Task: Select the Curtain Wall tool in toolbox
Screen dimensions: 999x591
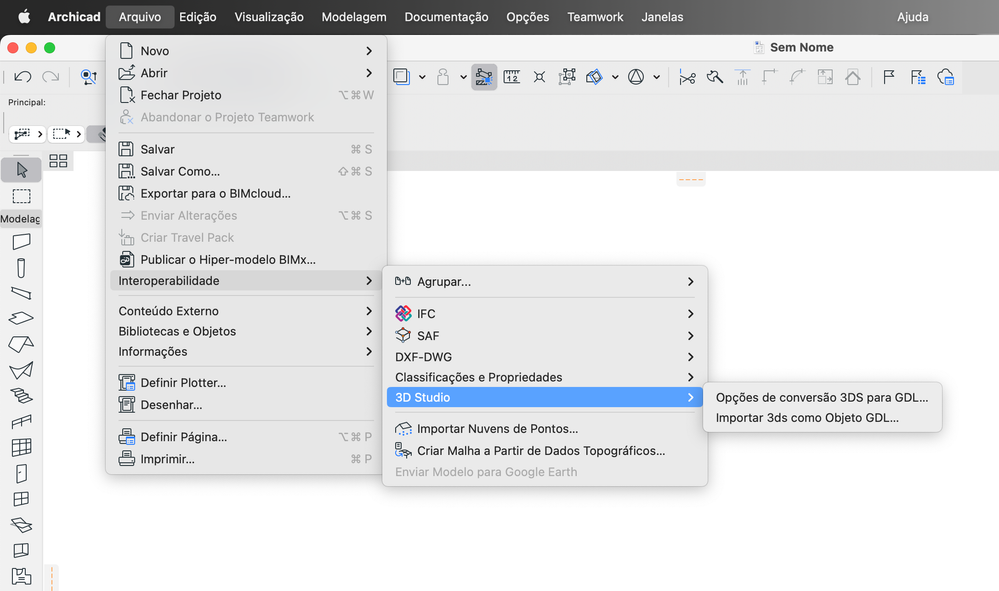Action: [x=21, y=447]
